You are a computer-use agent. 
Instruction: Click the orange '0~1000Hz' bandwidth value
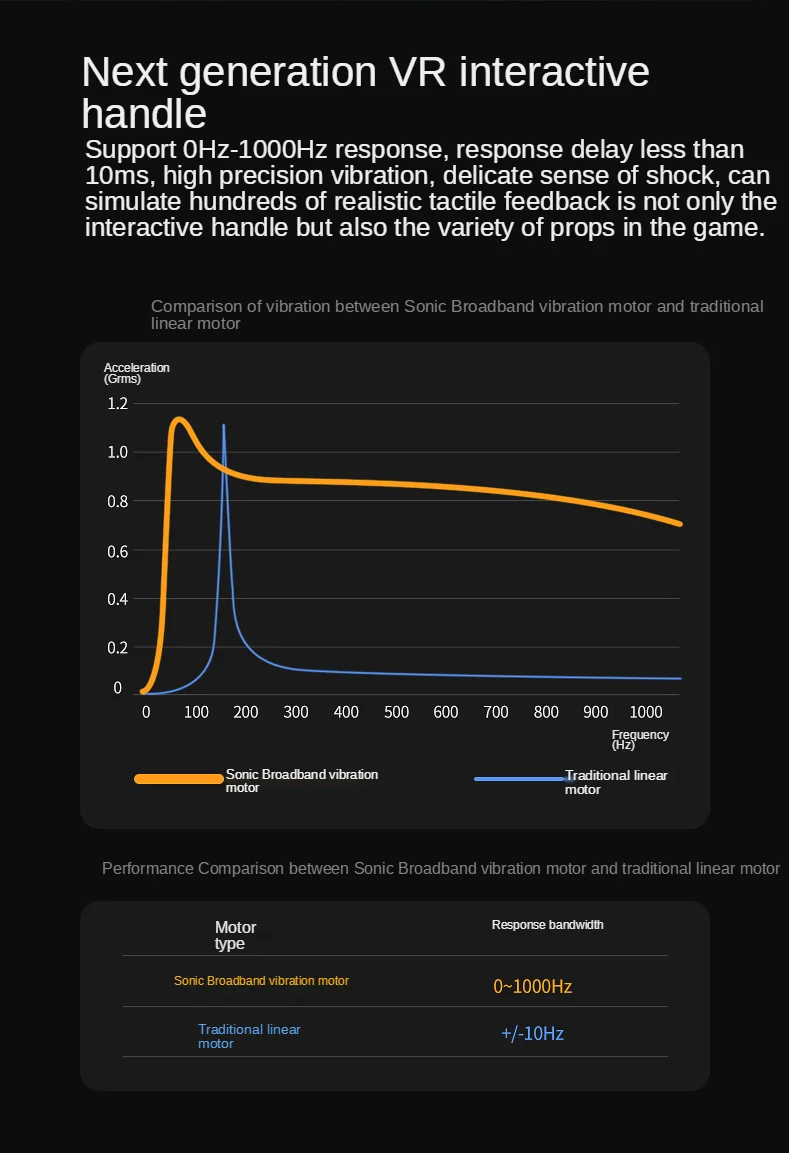click(532, 987)
